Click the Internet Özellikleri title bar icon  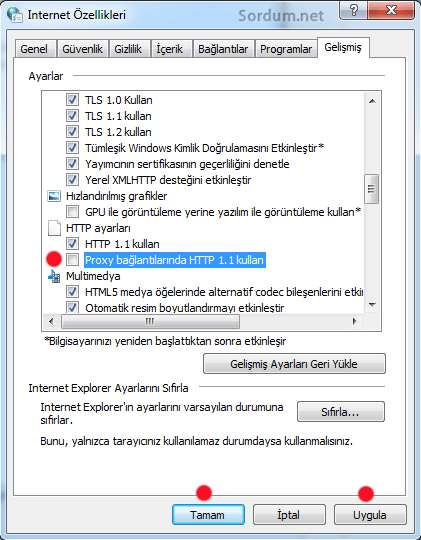coord(14,15)
